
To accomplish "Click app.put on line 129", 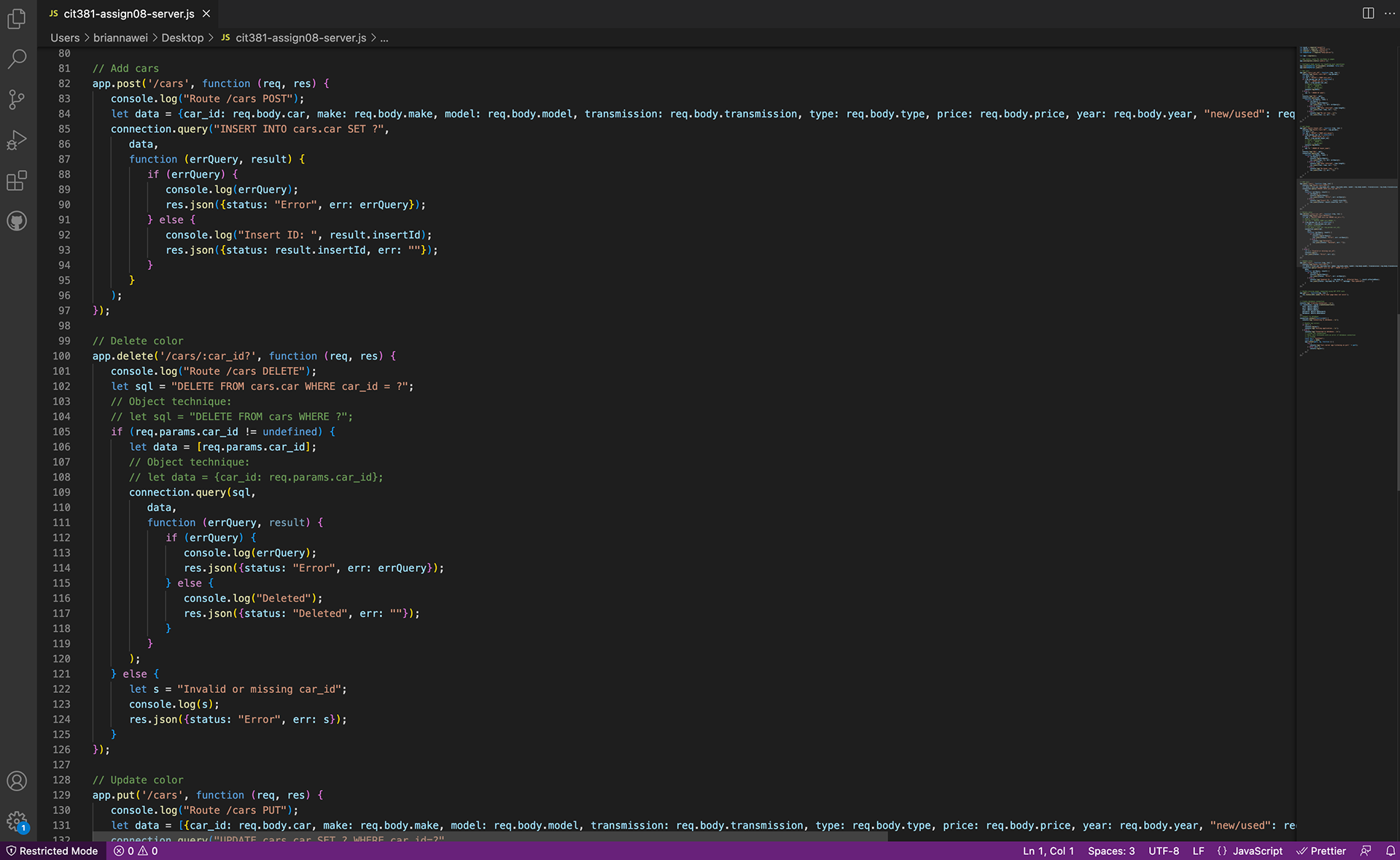I will point(114,796).
